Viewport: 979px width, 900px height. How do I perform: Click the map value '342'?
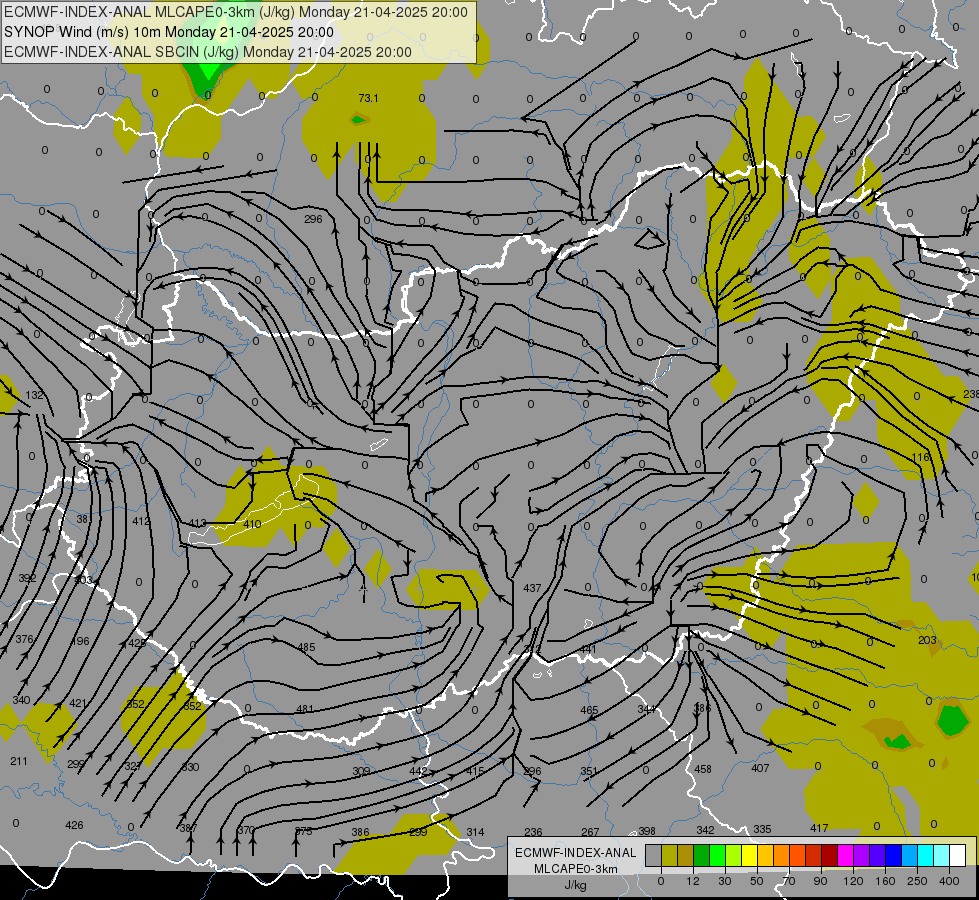705,830
